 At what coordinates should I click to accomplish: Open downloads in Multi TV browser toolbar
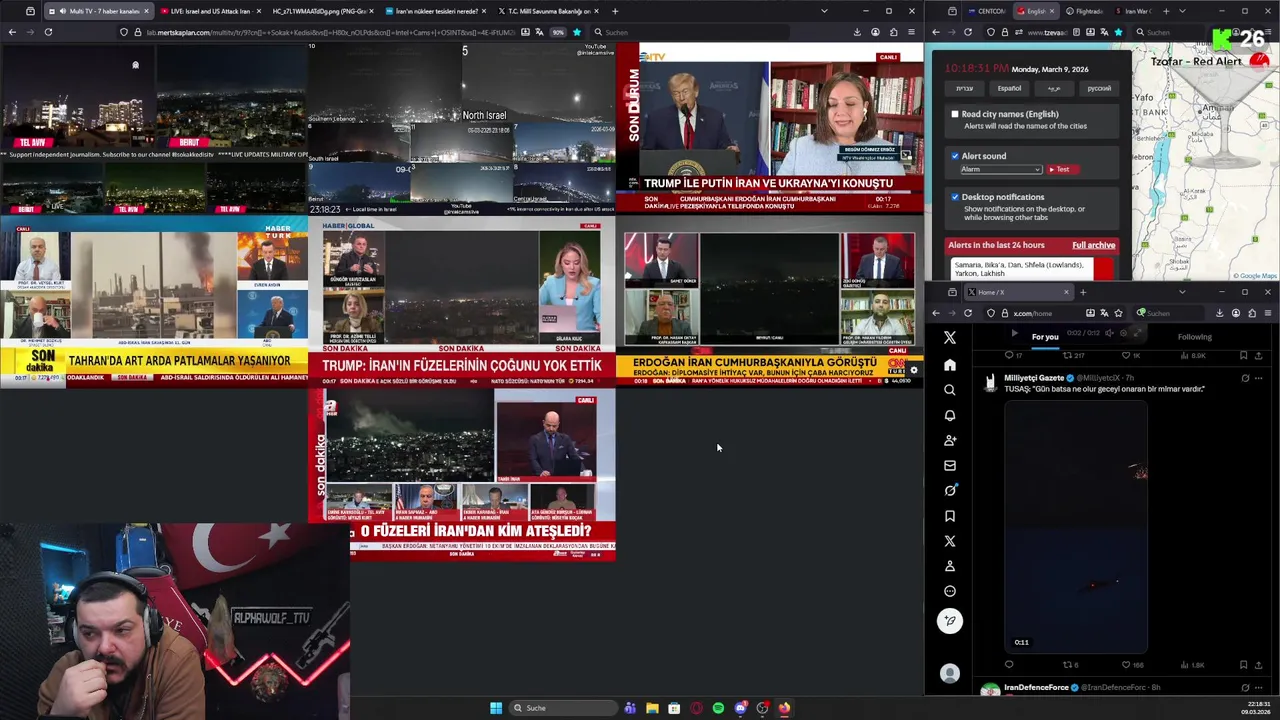[x=857, y=32]
